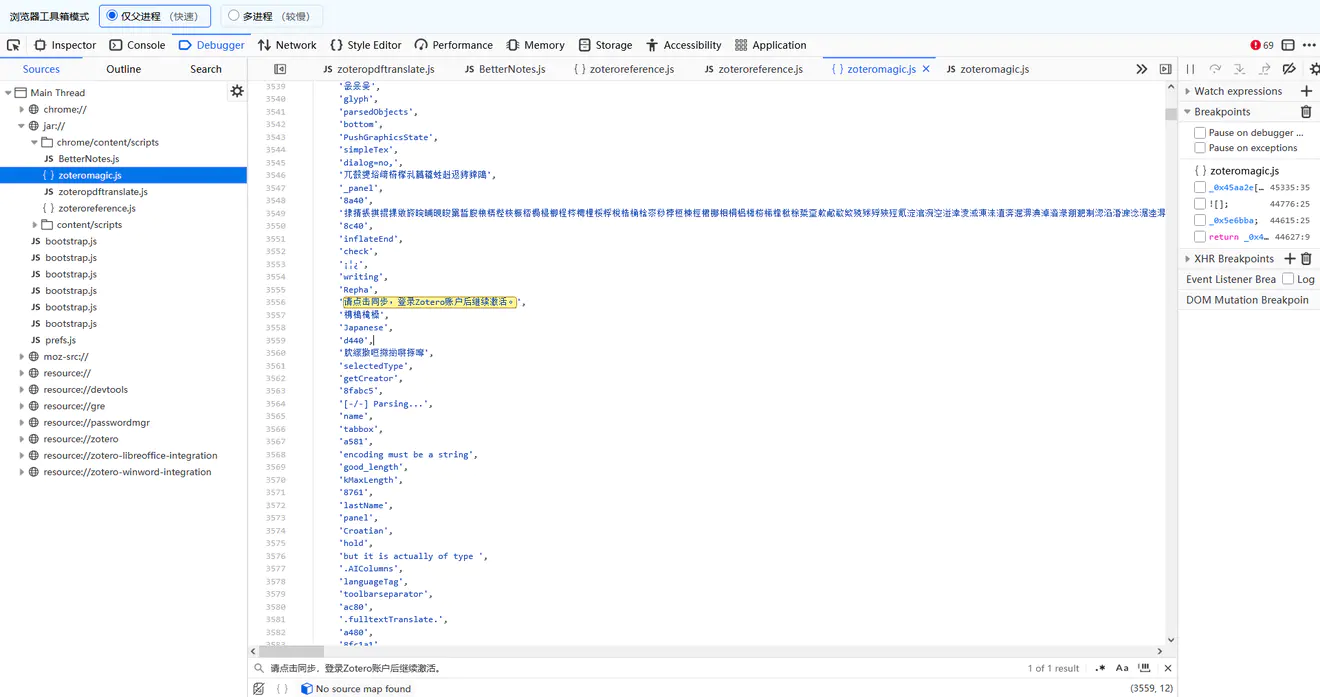Collapse the Breakpoints section
1320x697 pixels.
pos(1187,111)
